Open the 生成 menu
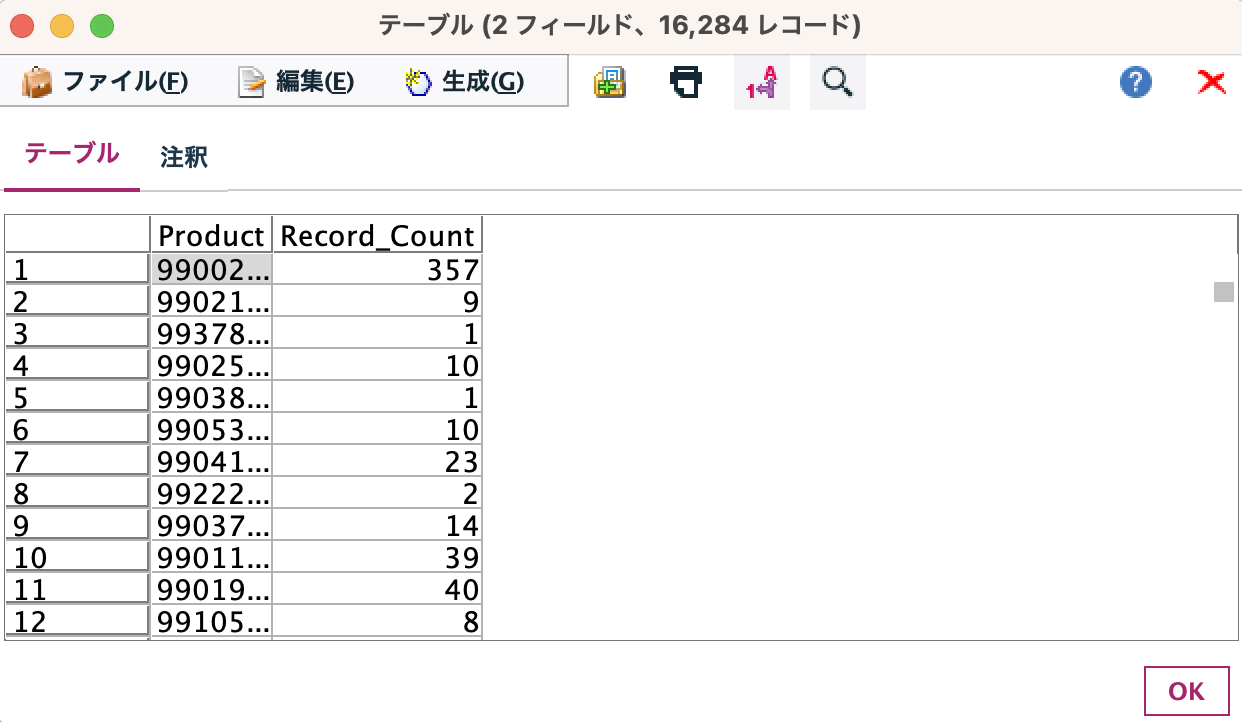The height and width of the screenshot is (722, 1242). [x=482, y=82]
